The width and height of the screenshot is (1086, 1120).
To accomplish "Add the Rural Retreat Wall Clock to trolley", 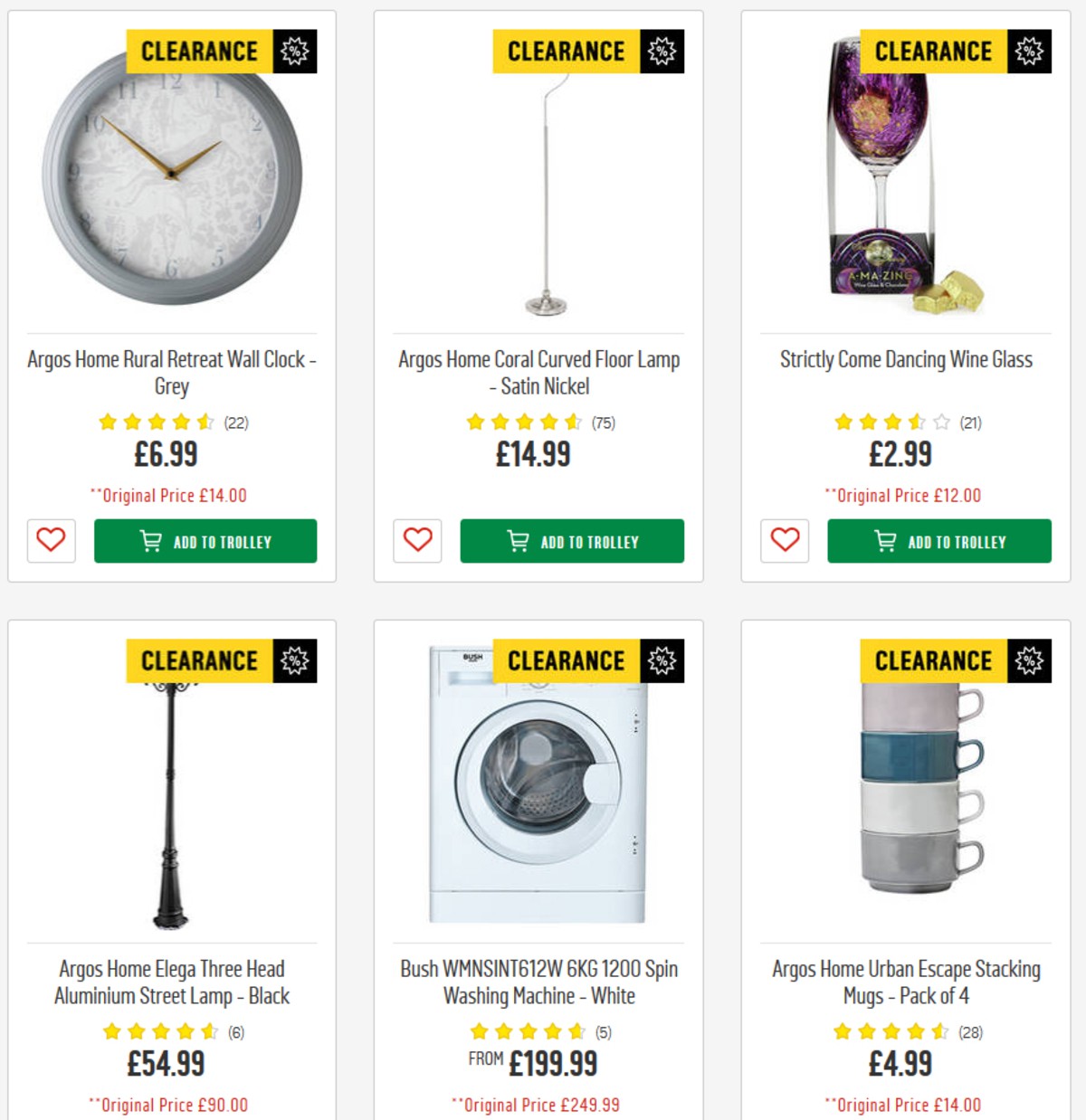I will [205, 541].
